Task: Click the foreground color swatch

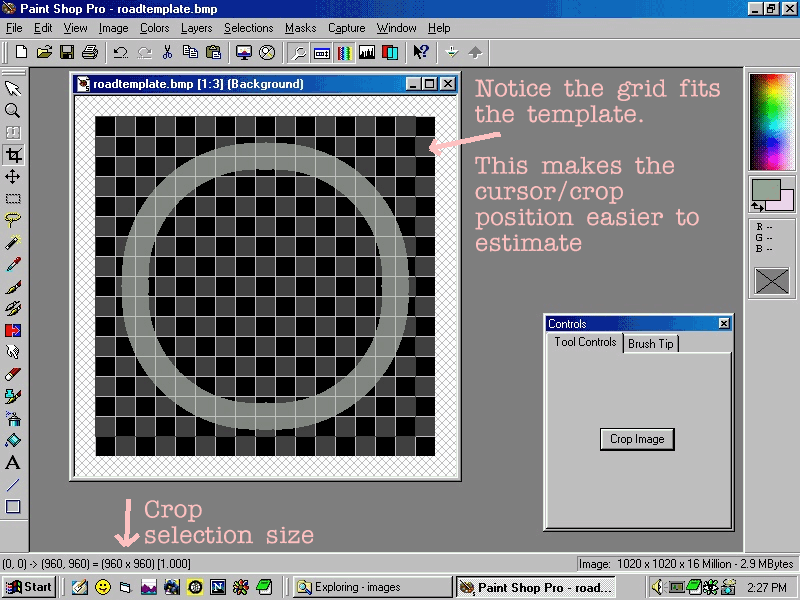Action: click(x=764, y=189)
